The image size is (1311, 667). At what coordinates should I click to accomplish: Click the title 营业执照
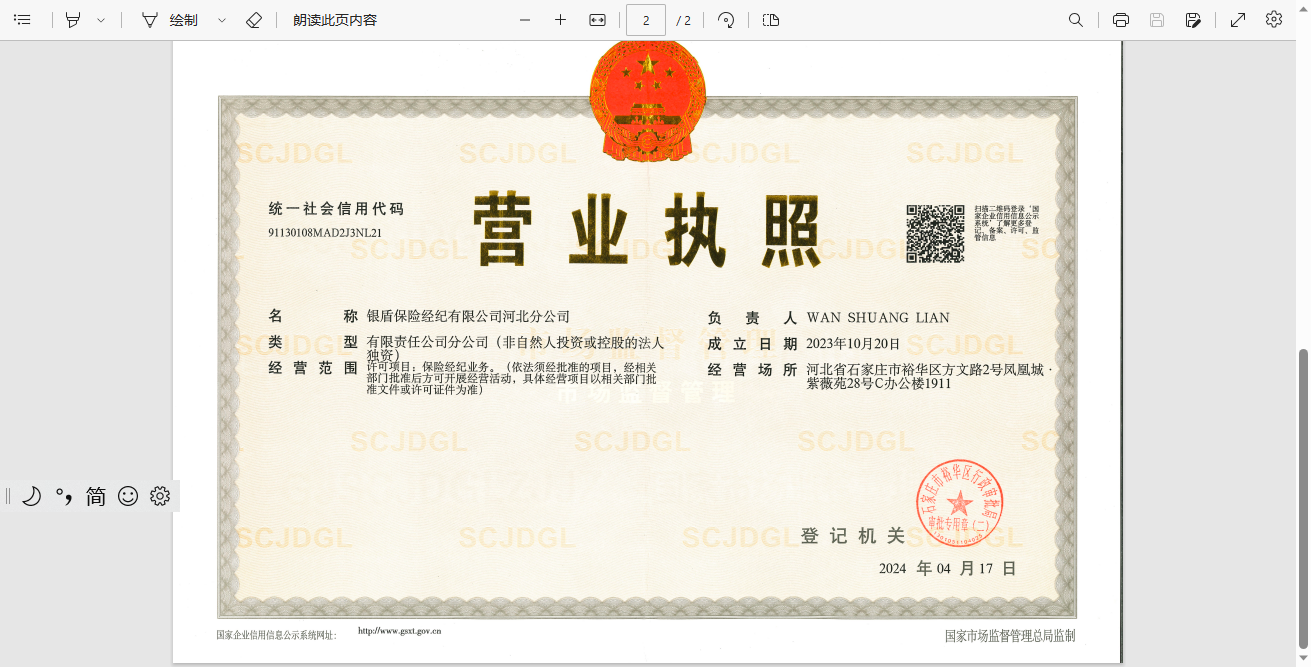point(646,230)
